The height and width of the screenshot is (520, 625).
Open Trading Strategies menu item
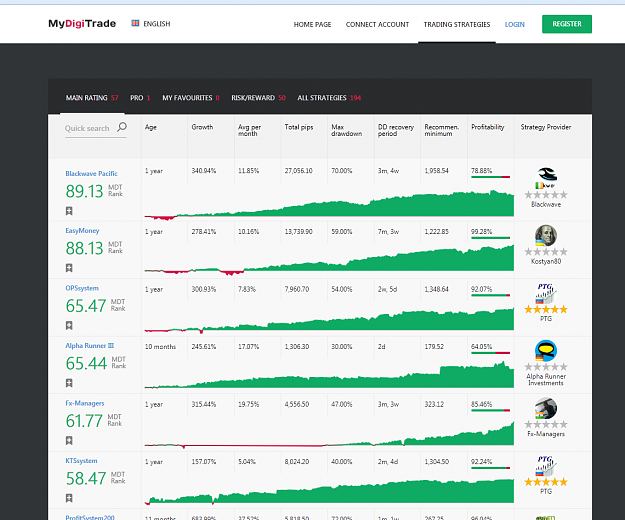[x=457, y=25]
